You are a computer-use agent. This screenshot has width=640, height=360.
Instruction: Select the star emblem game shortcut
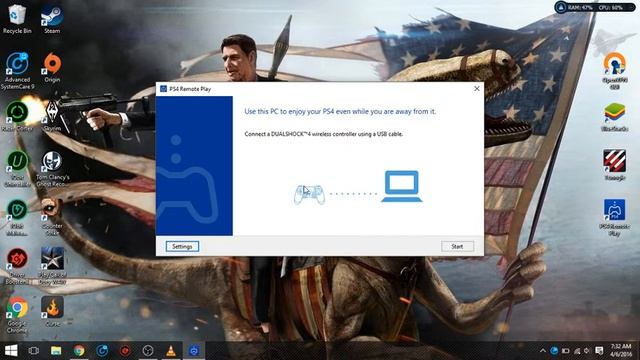point(52,265)
